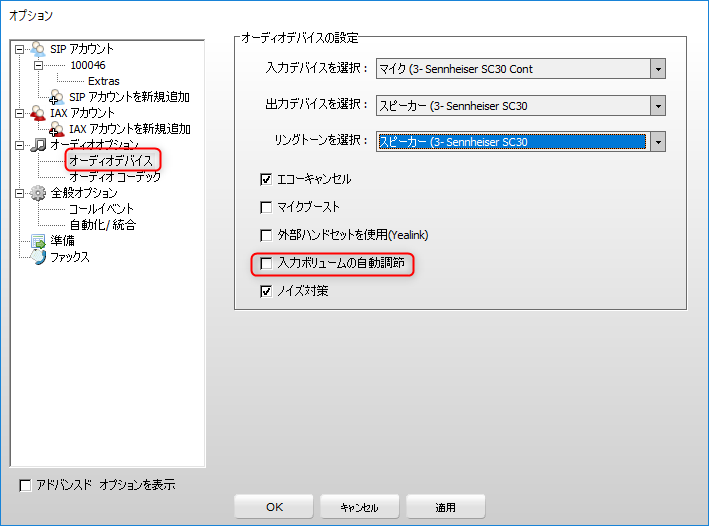This screenshot has height=526, width=709.
Task: Click the オーディオオプション music note icon
Action: (38, 145)
